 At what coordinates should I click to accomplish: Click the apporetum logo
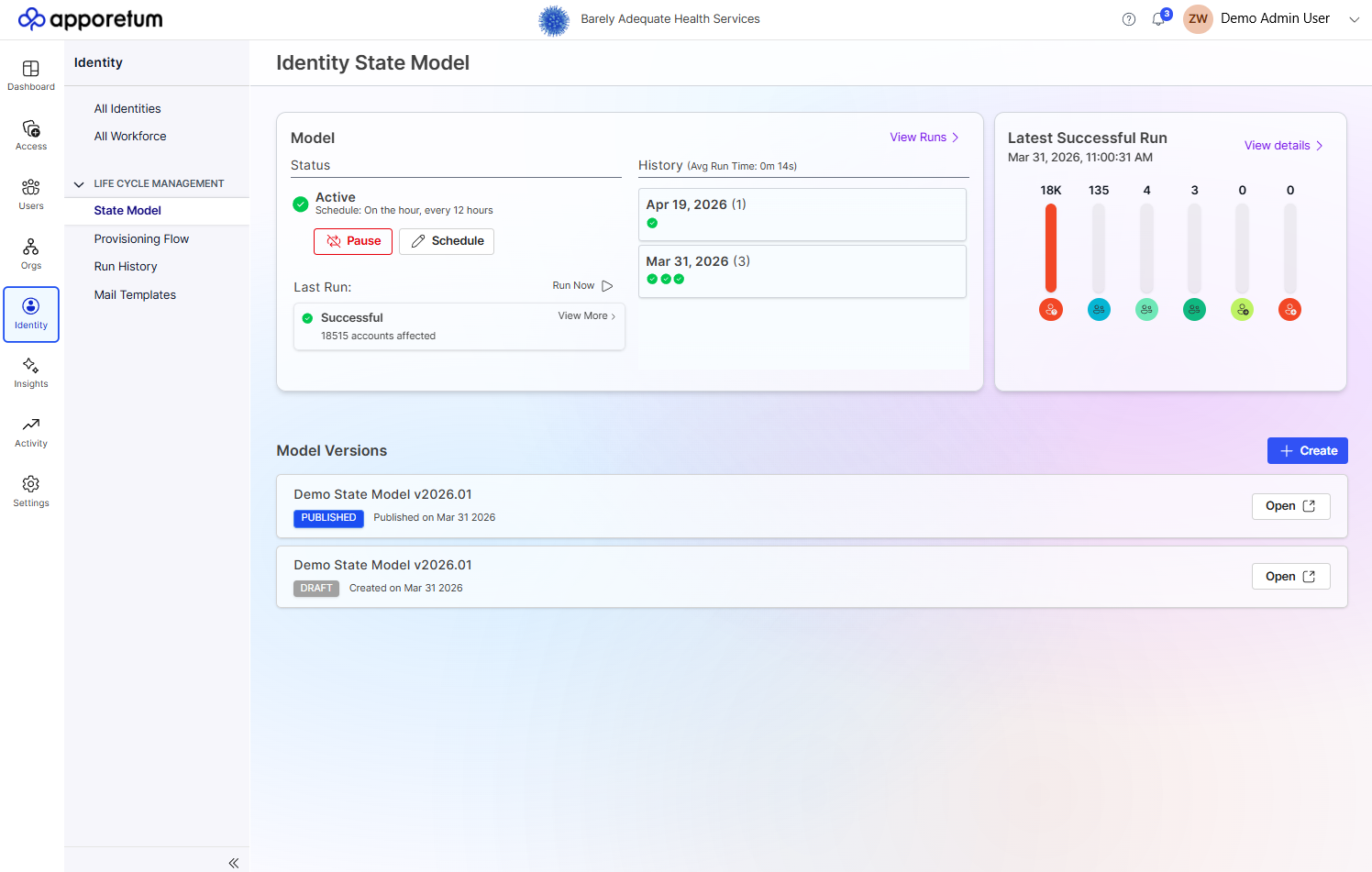pos(89,18)
